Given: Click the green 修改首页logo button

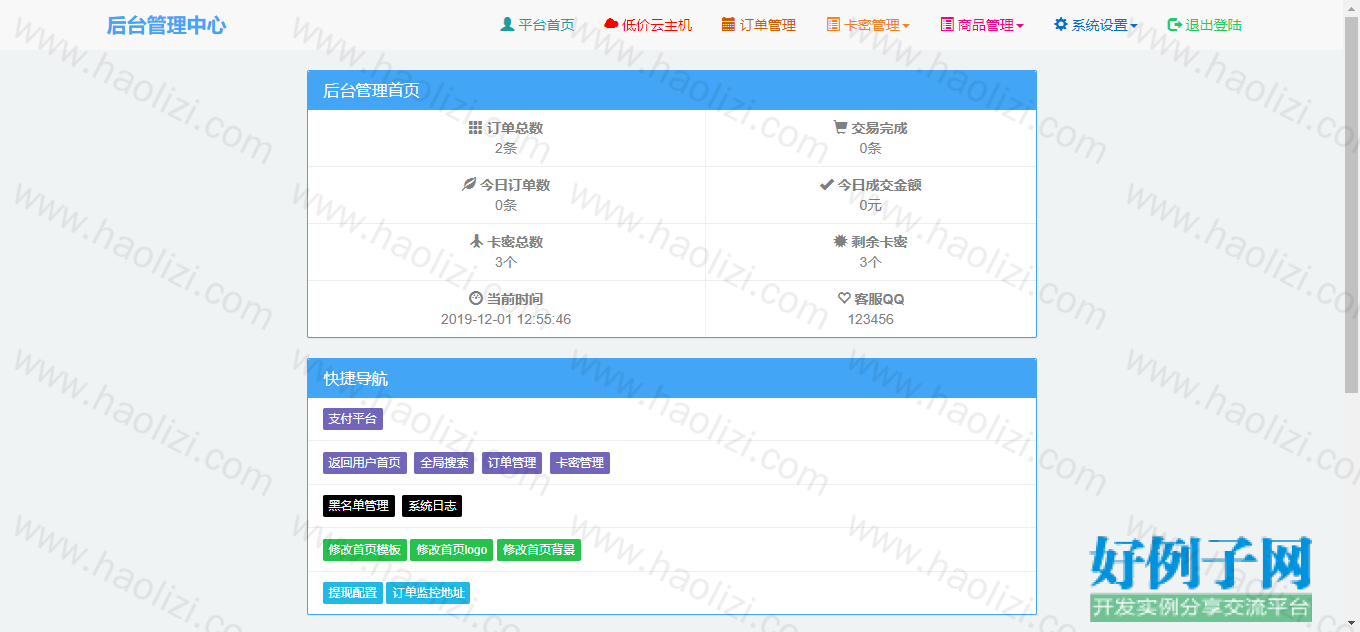Looking at the screenshot, I should pyautogui.click(x=452, y=550).
